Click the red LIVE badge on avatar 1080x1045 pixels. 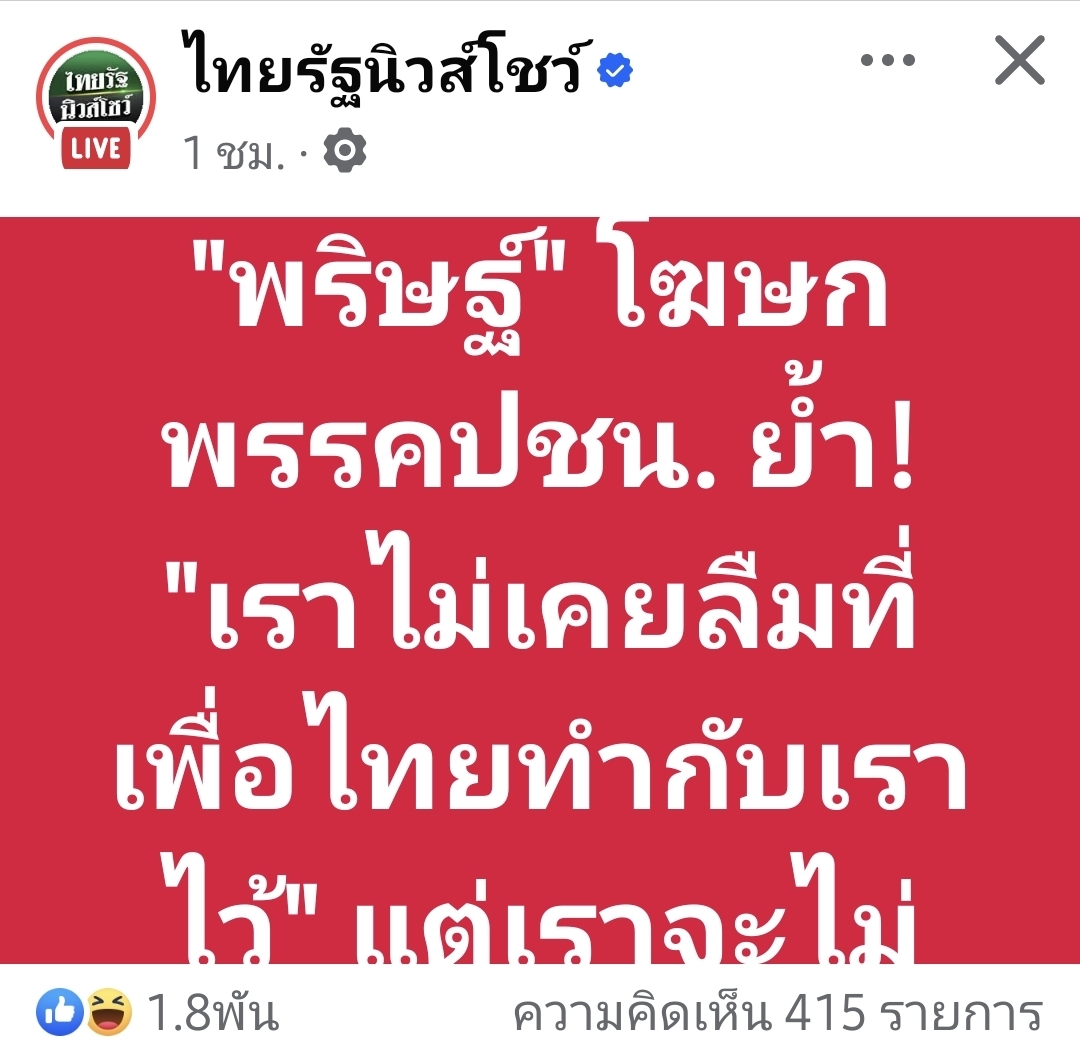tap(96, 149)
